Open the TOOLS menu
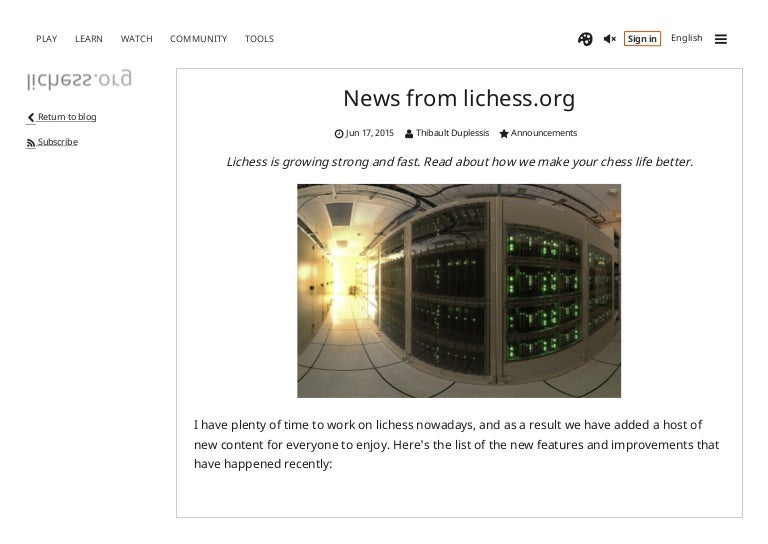768x544 pixels. [259, 39]
